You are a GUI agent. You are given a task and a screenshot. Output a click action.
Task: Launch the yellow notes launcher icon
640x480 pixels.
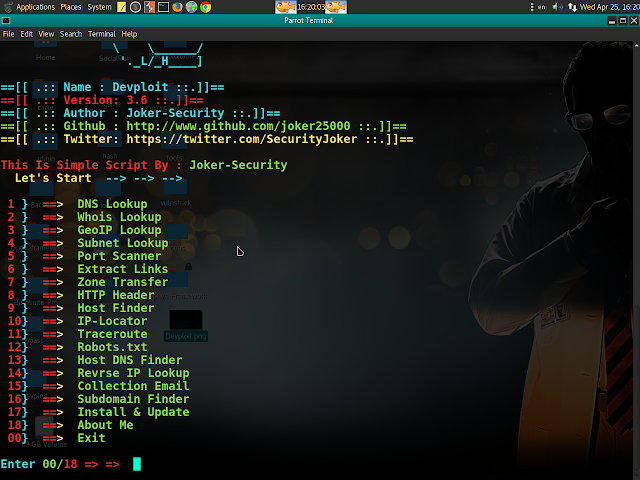[x=121, y=7]
